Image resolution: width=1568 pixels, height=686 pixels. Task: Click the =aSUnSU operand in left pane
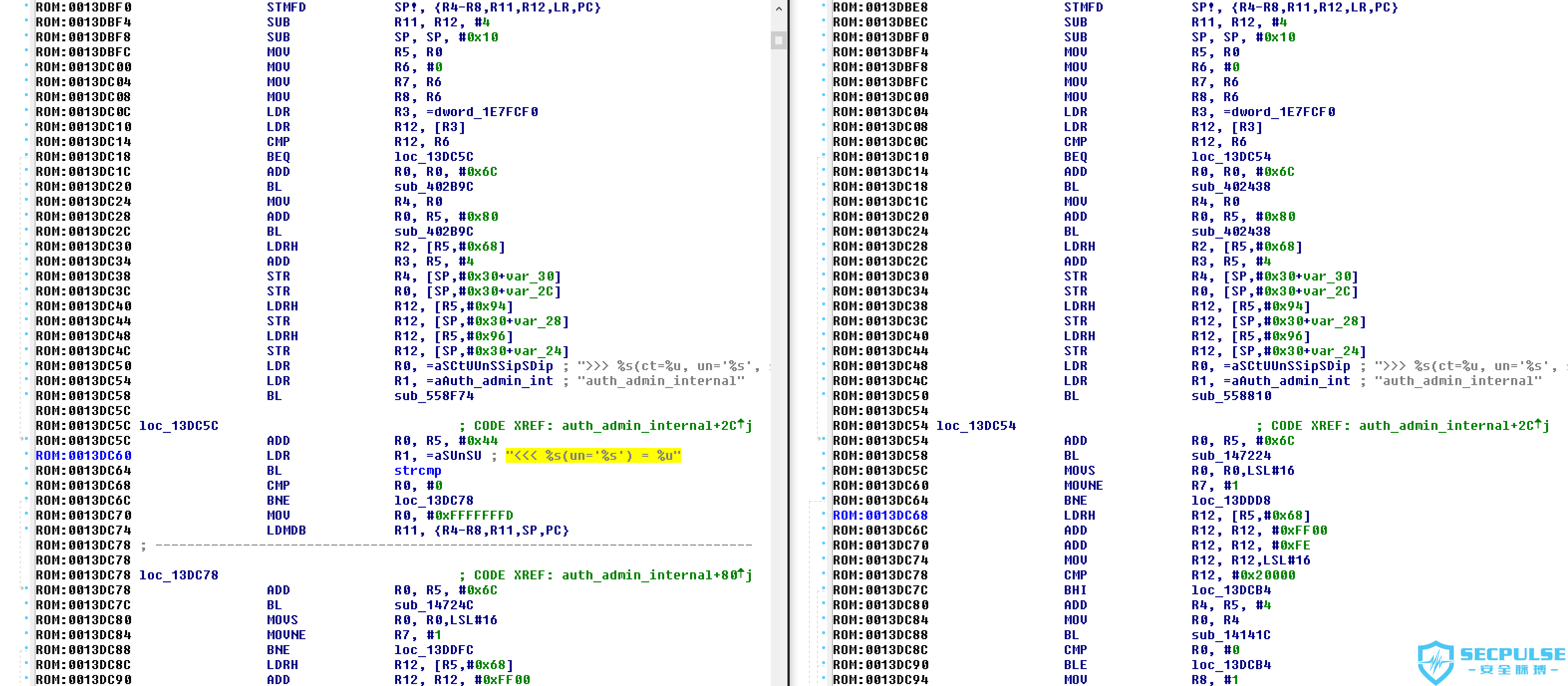(453, 455)
